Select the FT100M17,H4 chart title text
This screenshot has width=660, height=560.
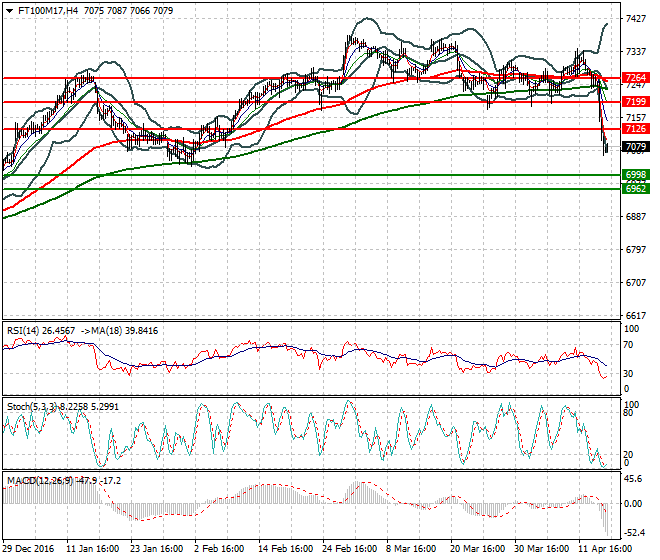click(x=48, y=11)
